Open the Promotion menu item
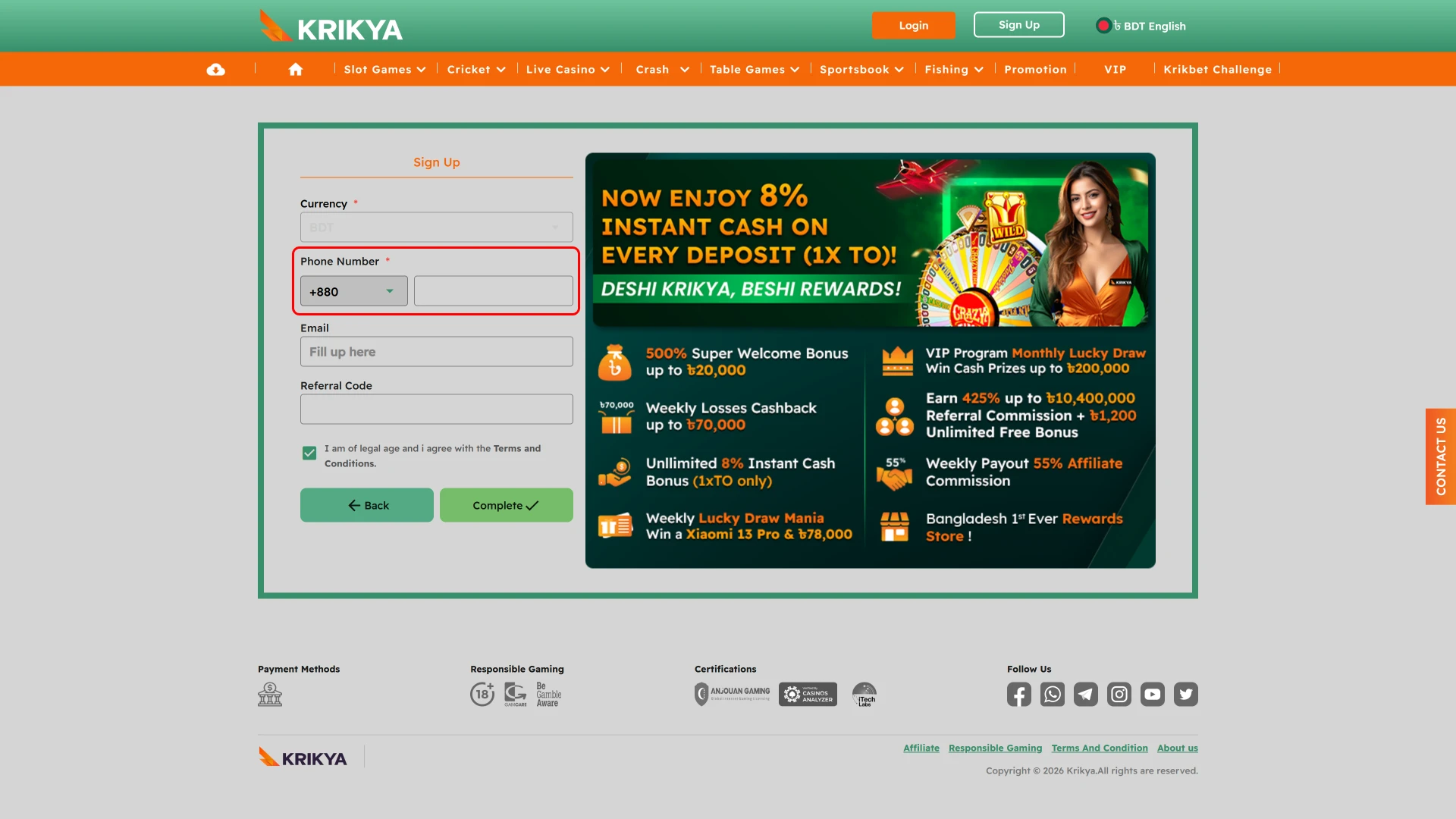1456x819 pixels. [x=1035, y=69]
